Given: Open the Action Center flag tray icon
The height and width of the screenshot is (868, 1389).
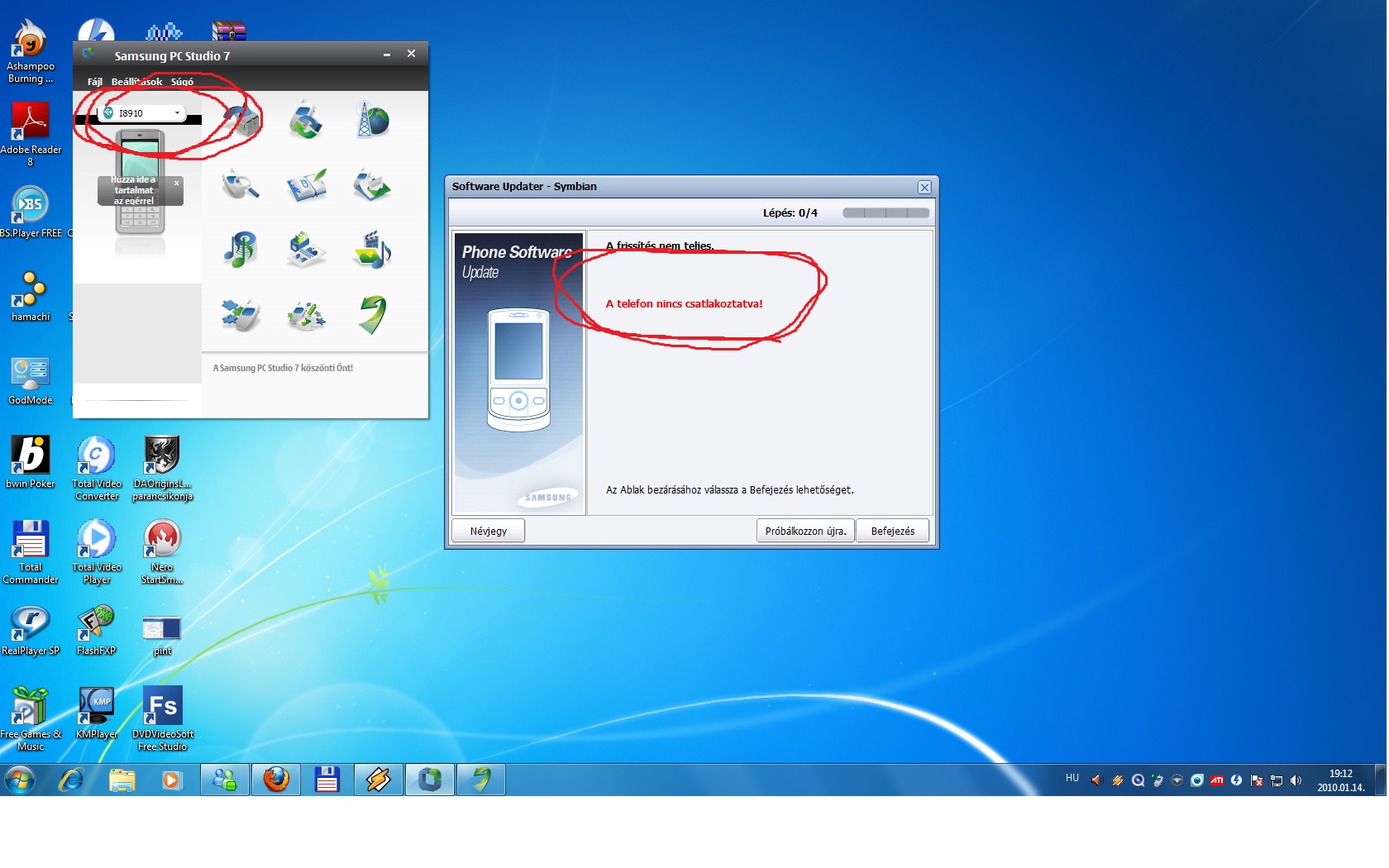Looking at the screenshot, I should point(1257,780).
